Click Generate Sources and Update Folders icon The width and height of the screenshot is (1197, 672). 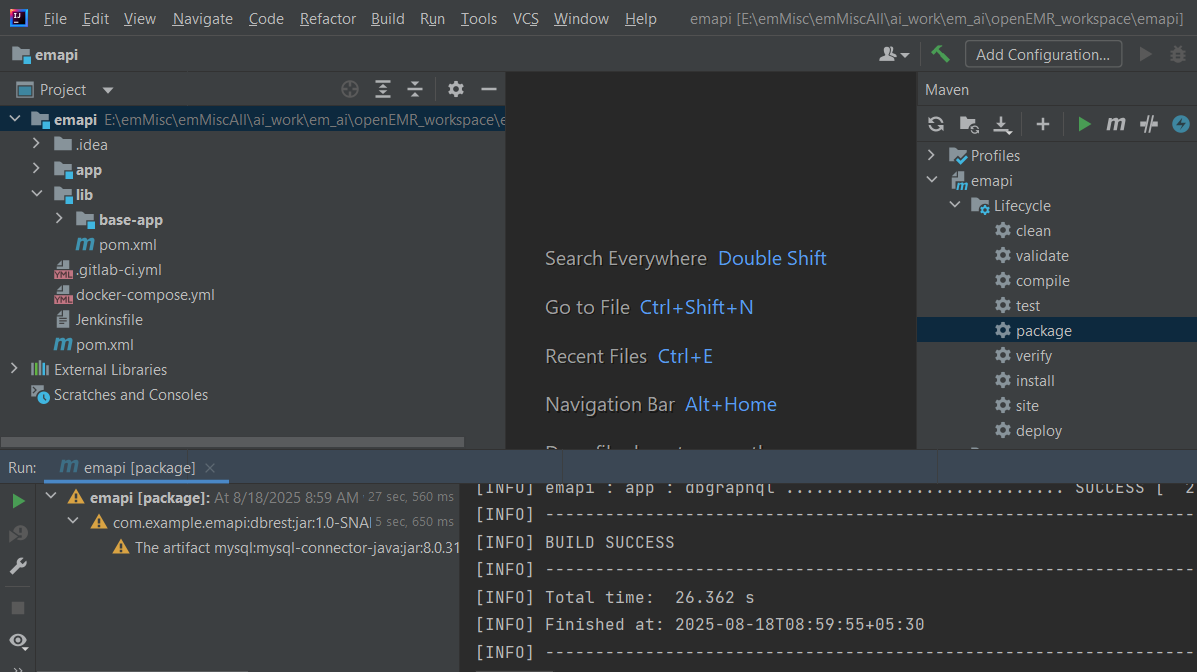click(970, 124)
